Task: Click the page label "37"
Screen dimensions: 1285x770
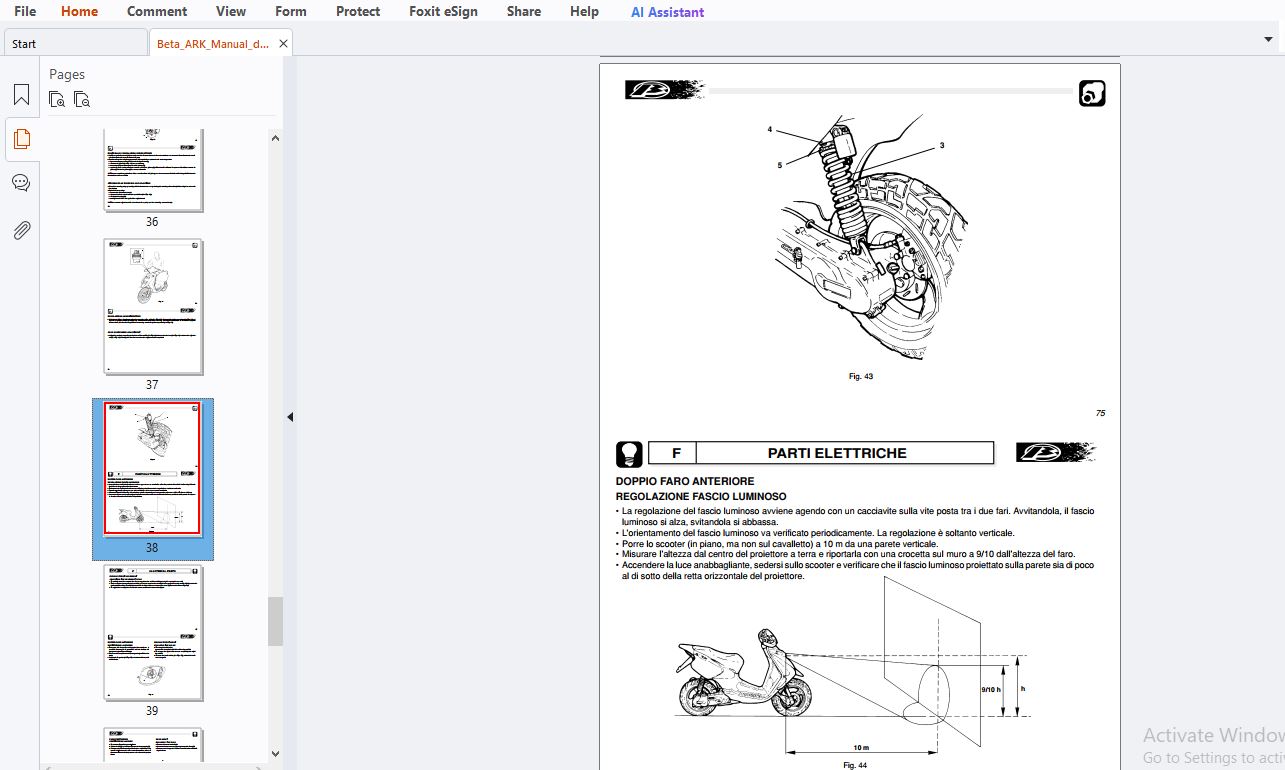Action: 152,385
